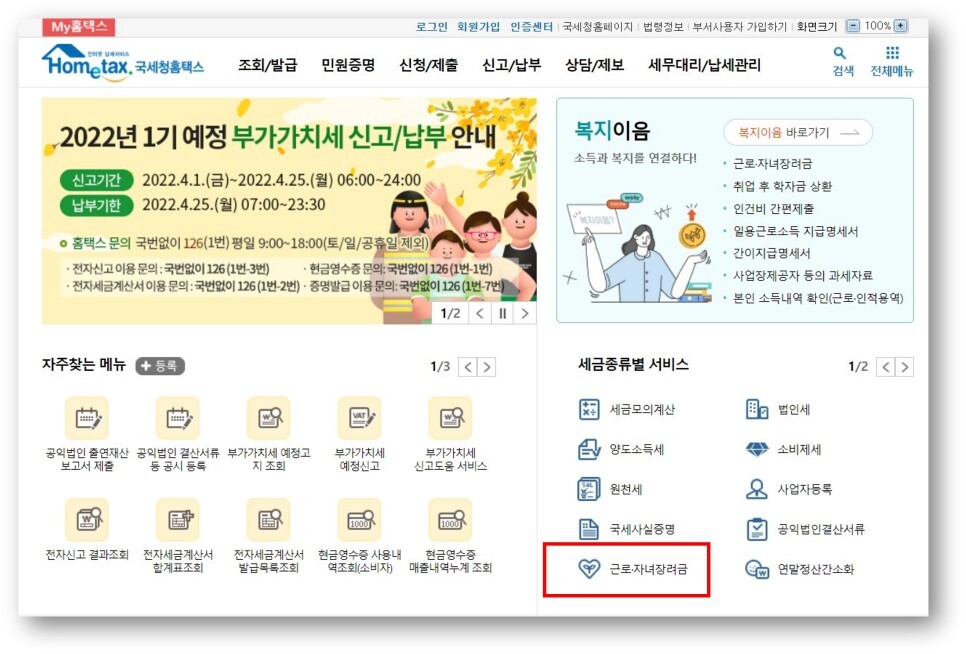Open 전자세금계산서 발급목록조회 icon

tap(269, 520)
